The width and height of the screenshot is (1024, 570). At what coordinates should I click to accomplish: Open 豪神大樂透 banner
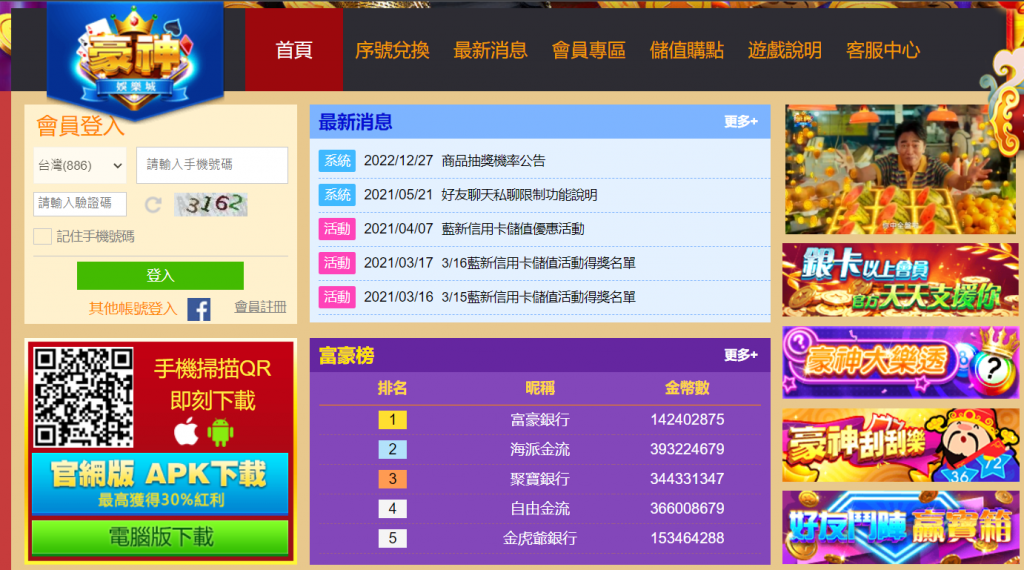point(900,362)
